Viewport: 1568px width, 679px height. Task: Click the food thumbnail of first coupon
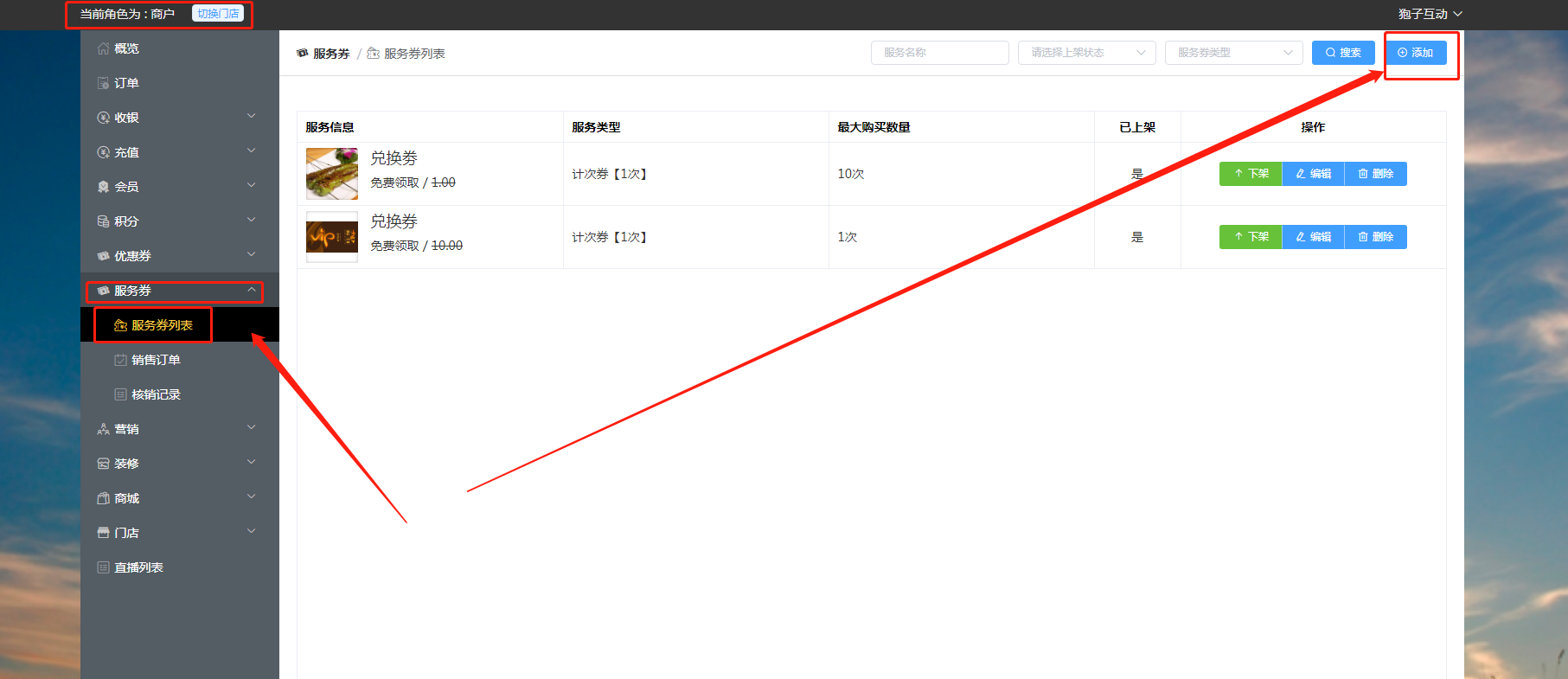(332, 174)
